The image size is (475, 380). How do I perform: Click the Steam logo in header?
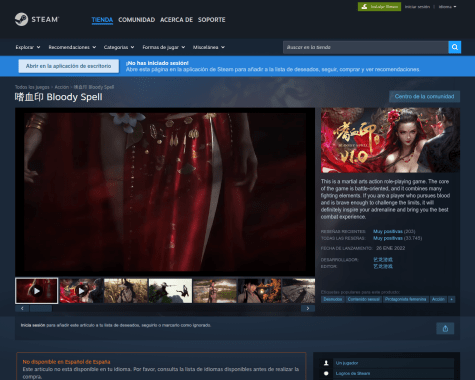point(37,19)
